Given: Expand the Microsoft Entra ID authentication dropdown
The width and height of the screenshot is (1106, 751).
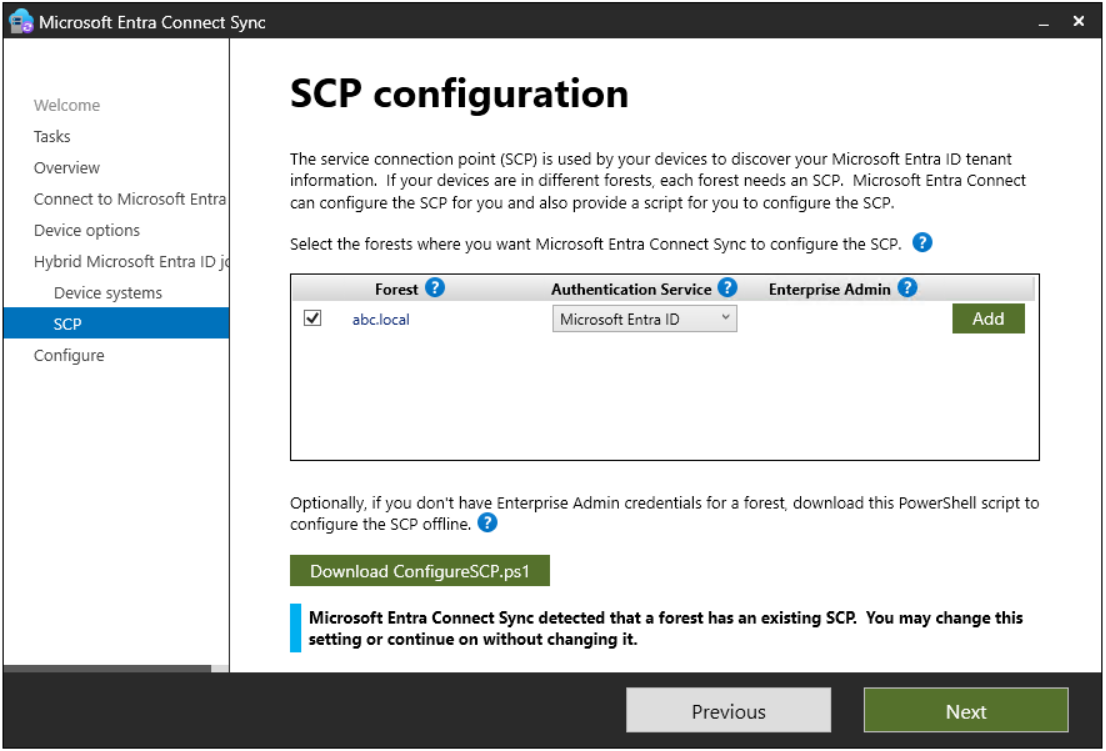Looking at the screenshot, I should pyautogui.click(x=644, y=319).
